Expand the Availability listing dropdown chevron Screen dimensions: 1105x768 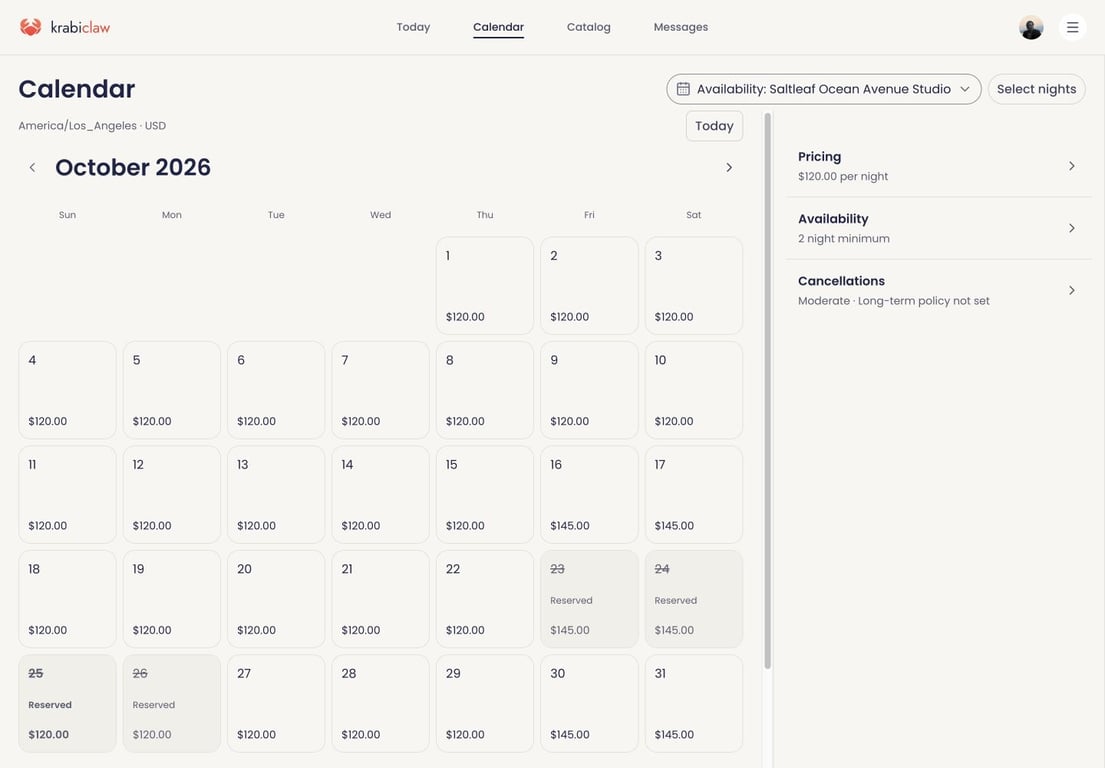(965, 89)
